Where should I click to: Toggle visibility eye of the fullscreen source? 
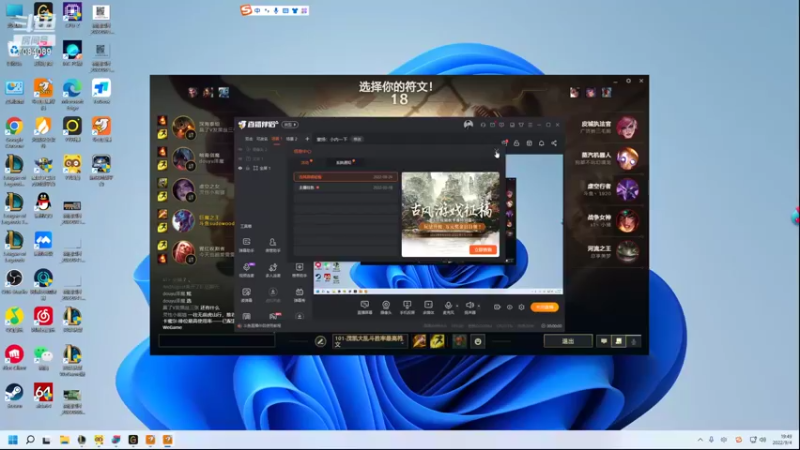pyautogui.click(x=240, y=168)
